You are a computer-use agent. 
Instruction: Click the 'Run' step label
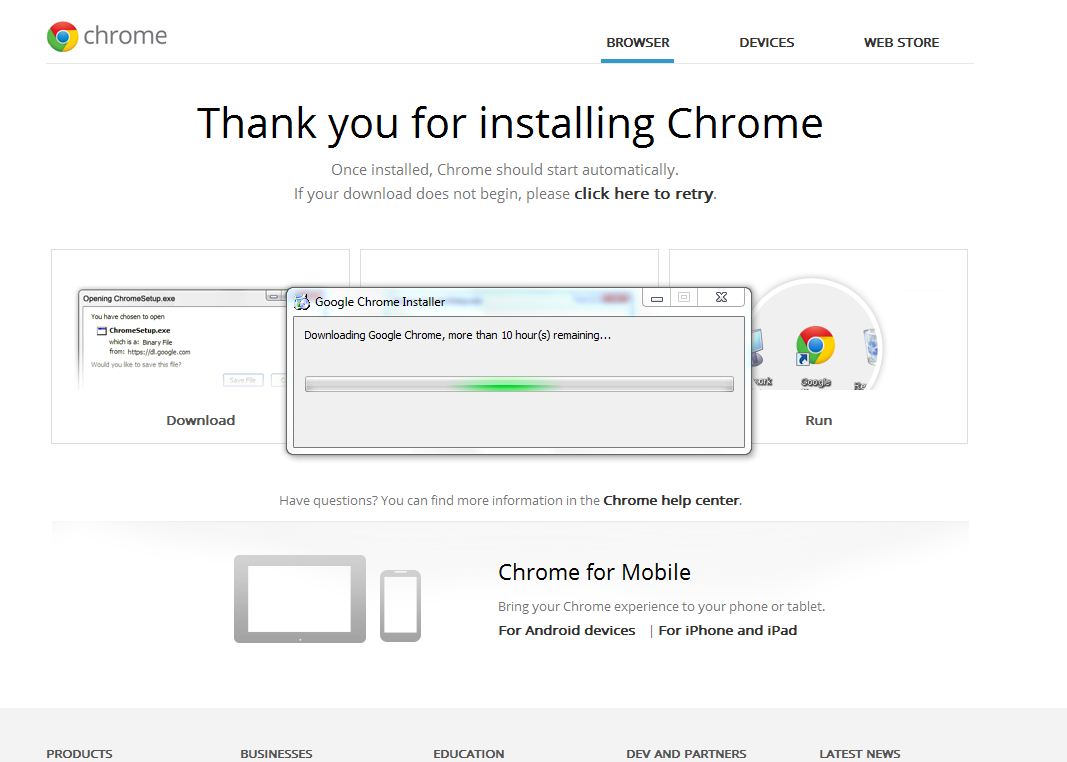pyautogui.click(x=819, y=420)
